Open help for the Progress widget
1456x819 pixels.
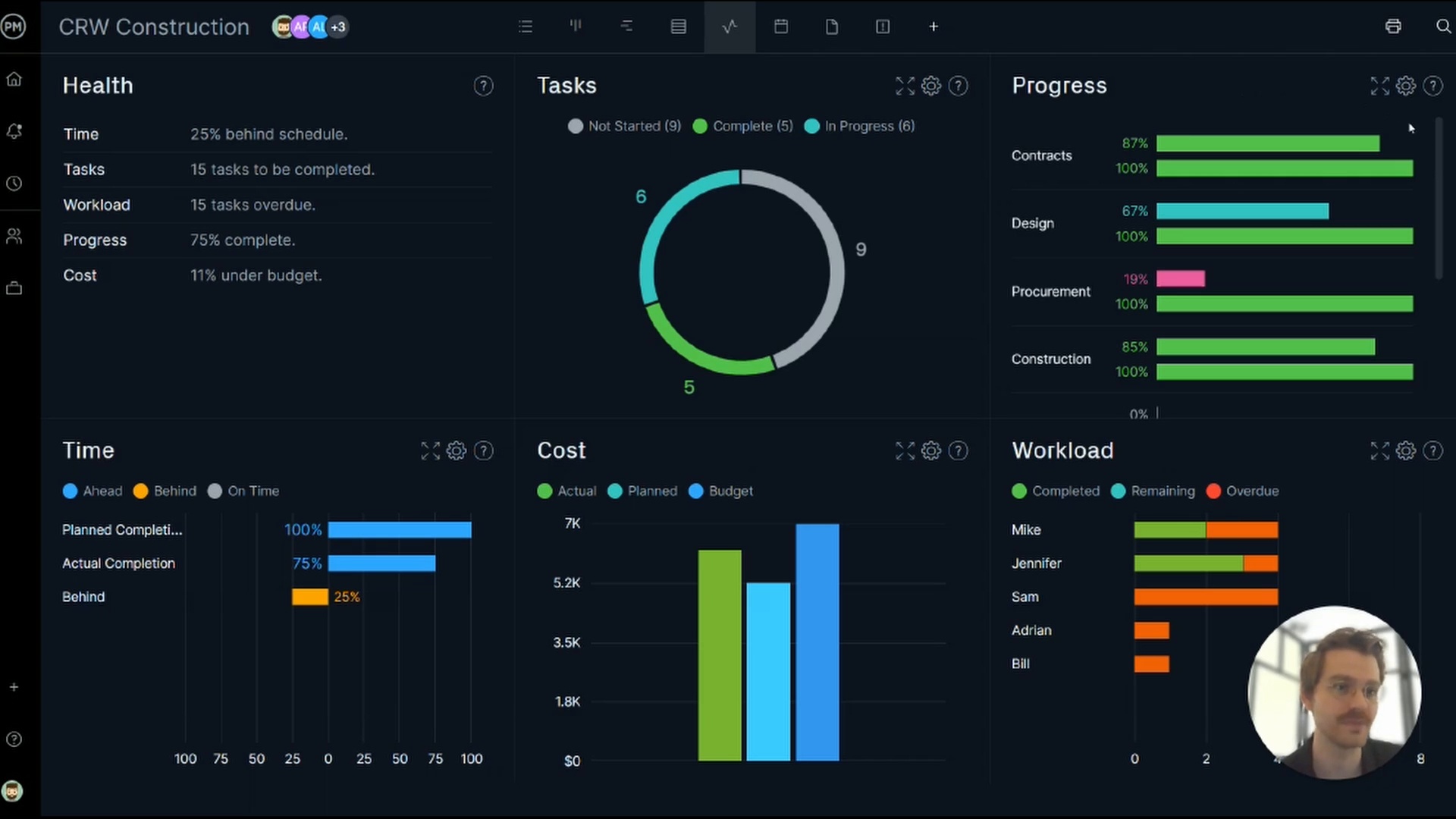[1433, 86]
